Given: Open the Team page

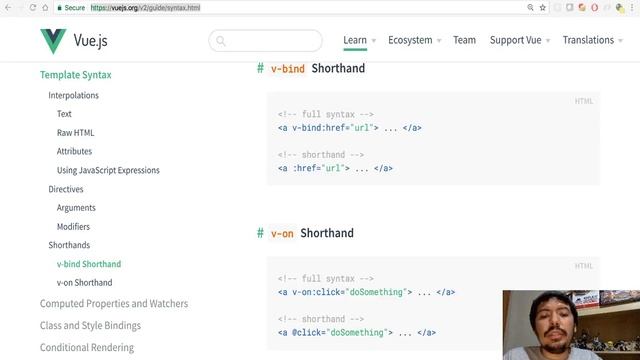Looking at the screenshot, I should 464,40.
